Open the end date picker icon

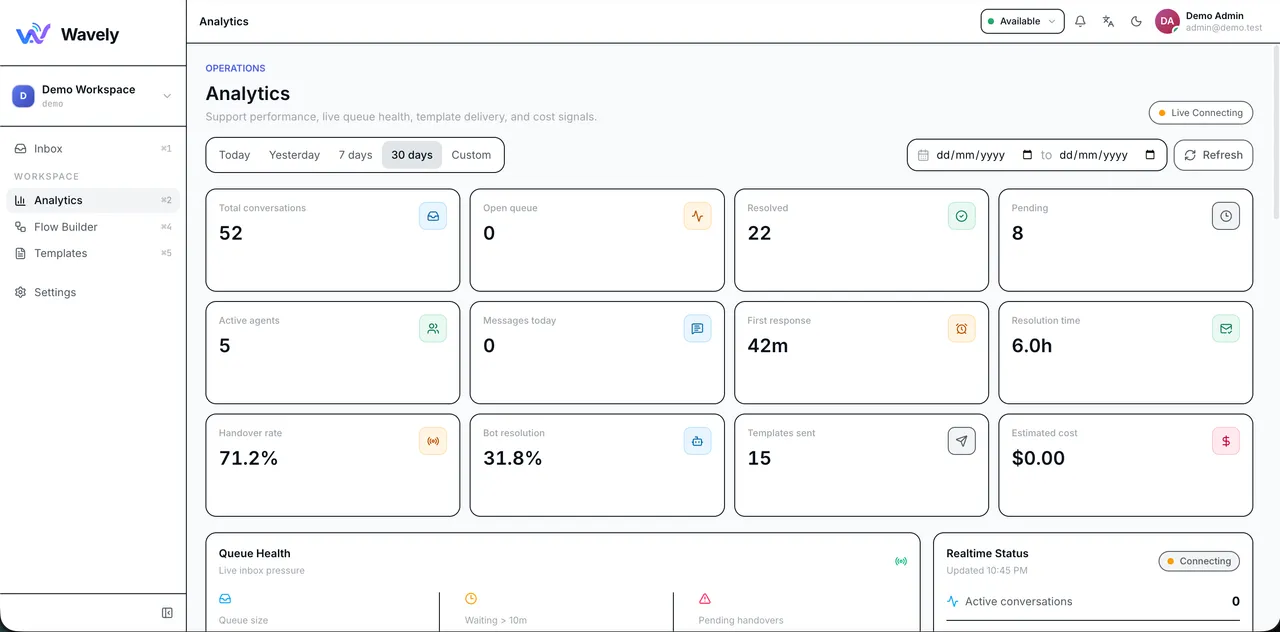tap(1150, 155)
